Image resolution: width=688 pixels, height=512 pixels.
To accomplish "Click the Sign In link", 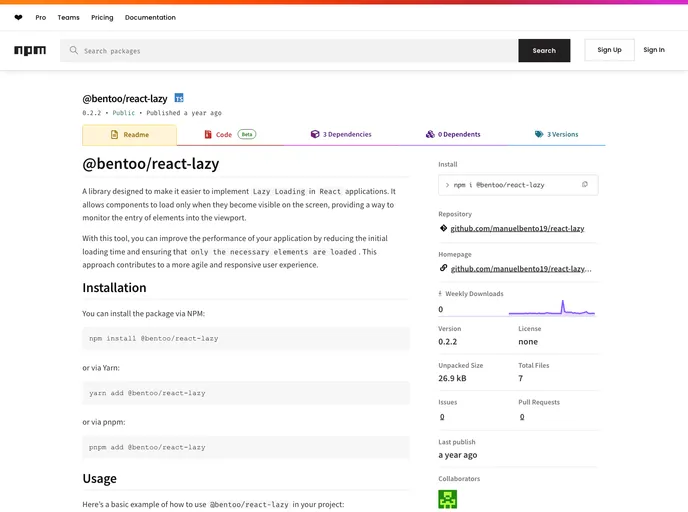I will [654, 50].
